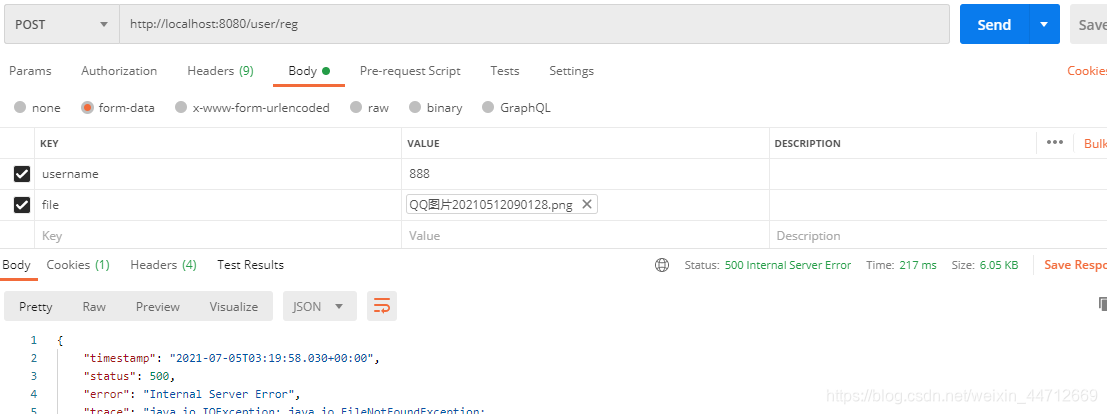The image size is (1107, 414).
Task: Click the DESCRIPTION column header
Action: point(808,143)
